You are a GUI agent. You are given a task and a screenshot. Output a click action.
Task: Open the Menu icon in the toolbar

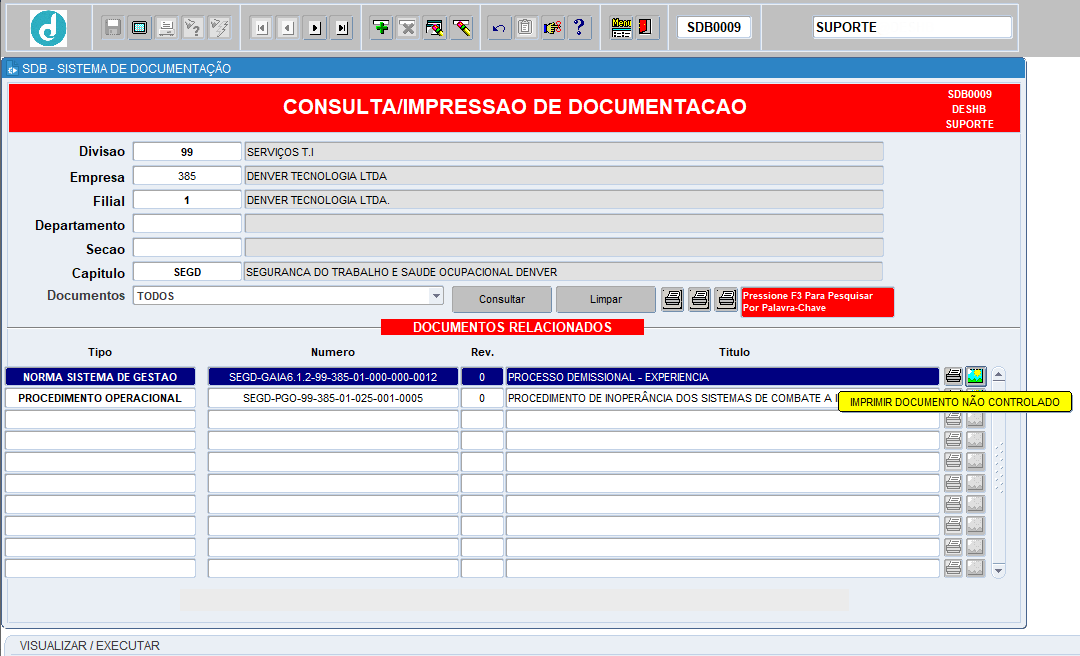[x=621, y=28]
